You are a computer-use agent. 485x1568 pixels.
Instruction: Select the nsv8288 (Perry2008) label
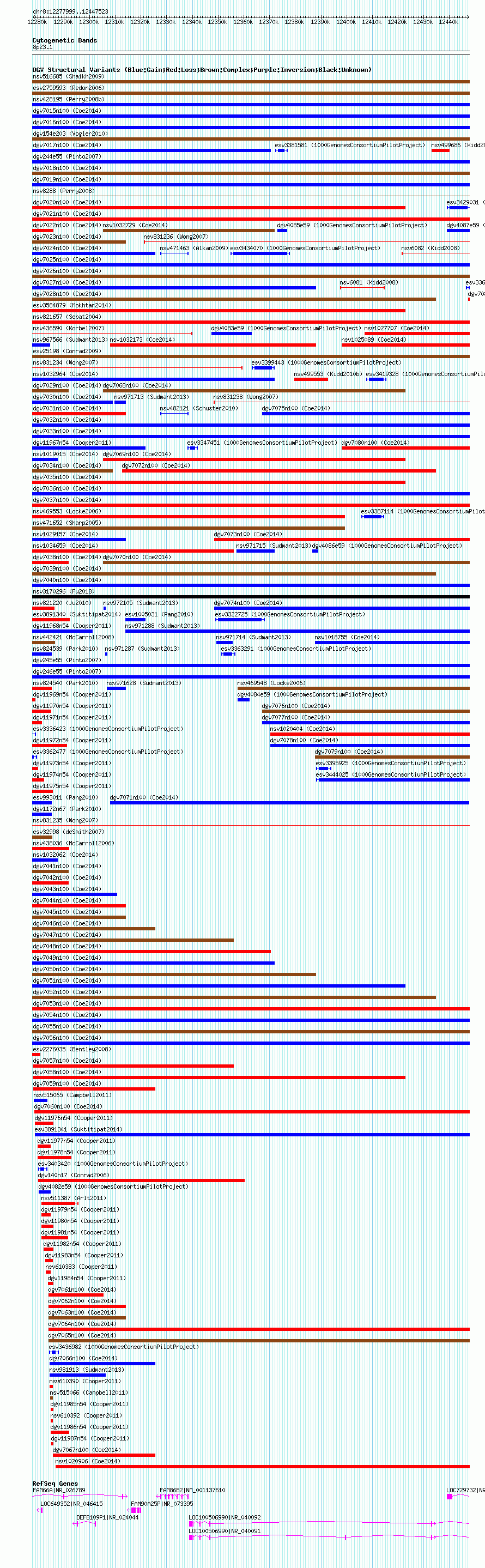pos(64,191)
